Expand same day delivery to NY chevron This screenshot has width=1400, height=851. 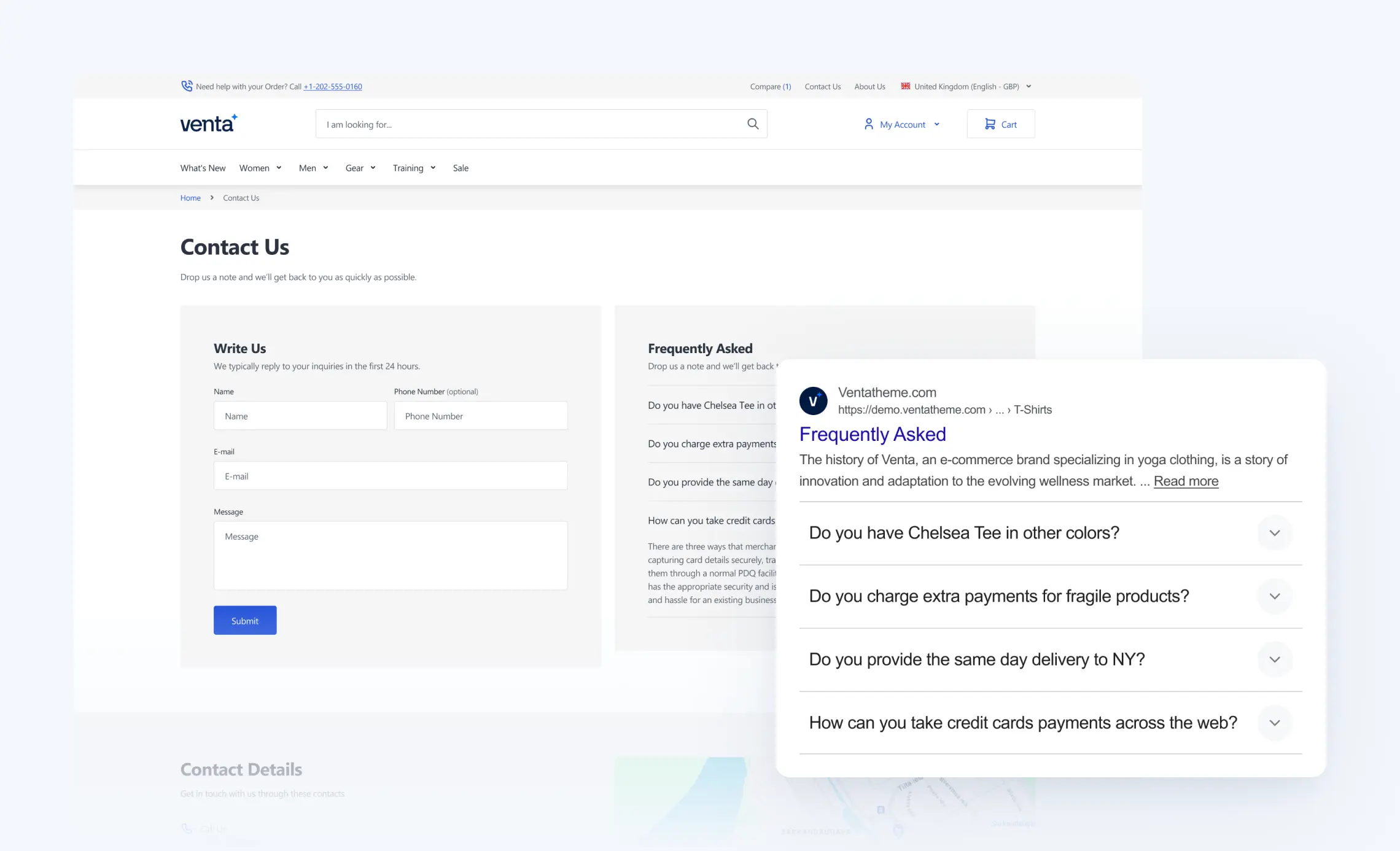[x=1275, y=659]
